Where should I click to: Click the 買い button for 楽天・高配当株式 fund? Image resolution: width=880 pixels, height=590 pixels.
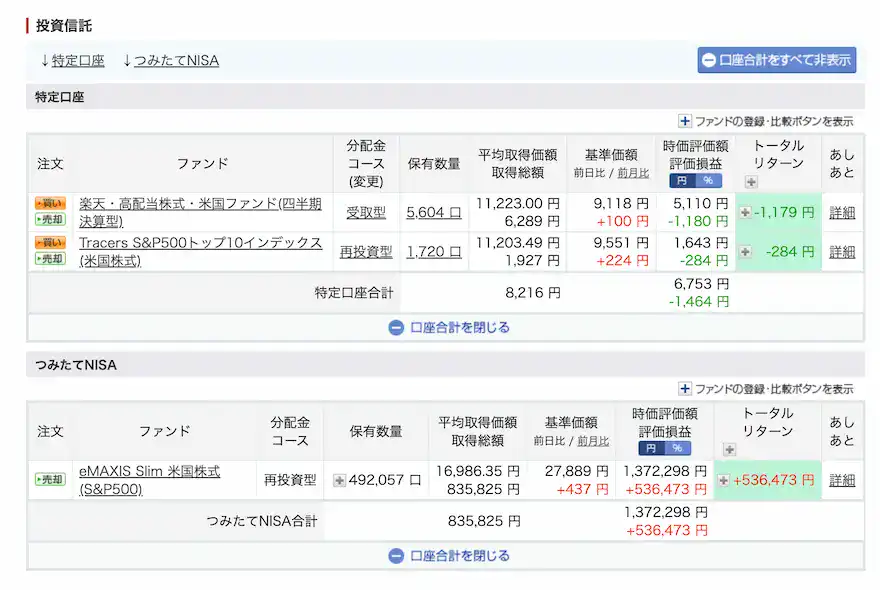pos(50,203)
